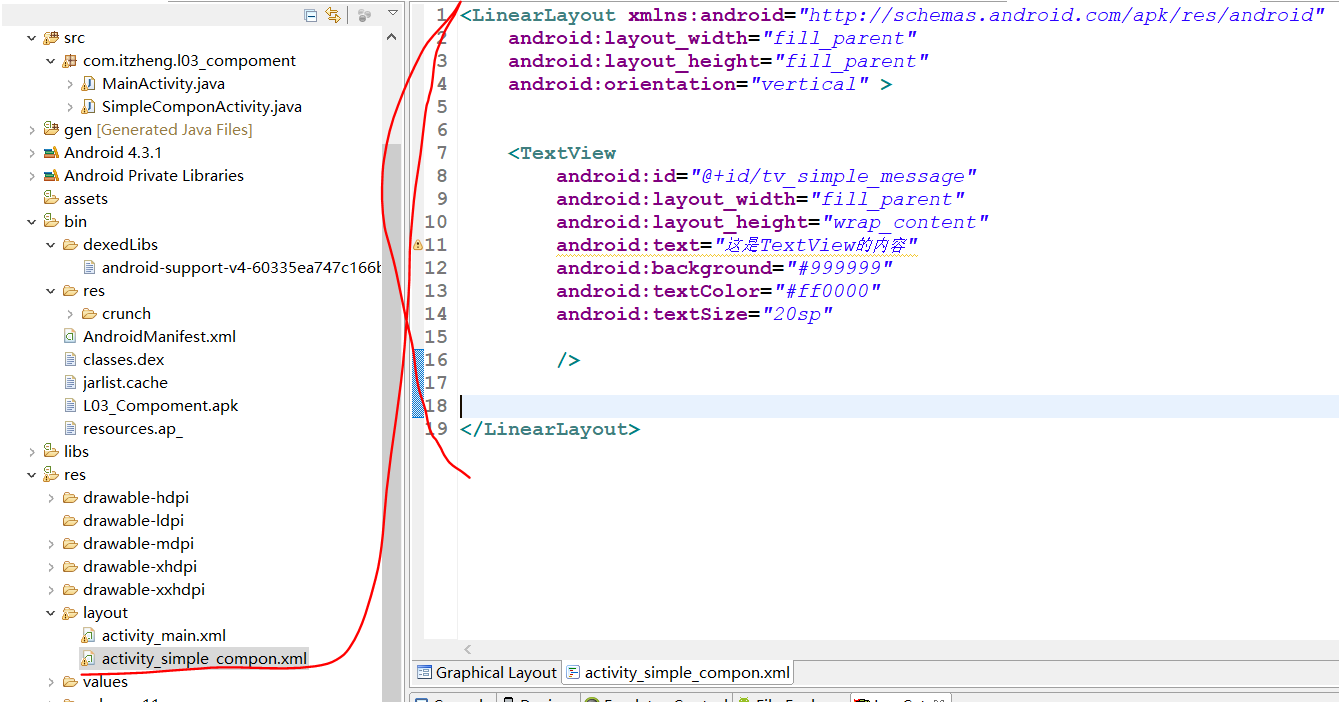Click the closing </LinearLayout> tag

tap(550, 429)
